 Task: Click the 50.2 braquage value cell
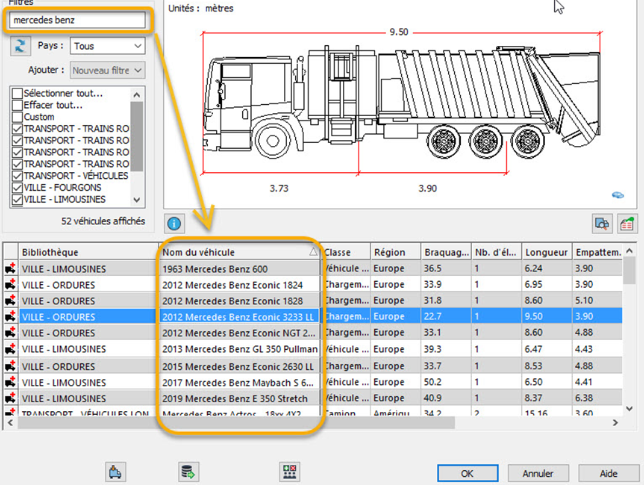coord(446,382)
